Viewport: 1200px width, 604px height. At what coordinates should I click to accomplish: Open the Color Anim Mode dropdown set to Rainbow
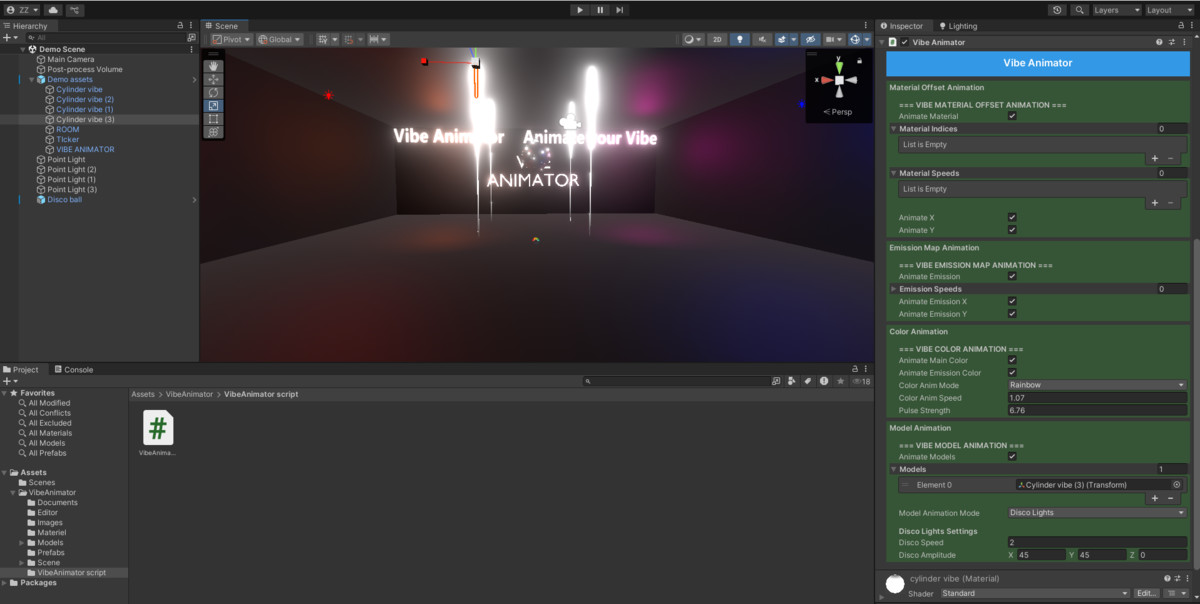click(x=1097, y=384)
